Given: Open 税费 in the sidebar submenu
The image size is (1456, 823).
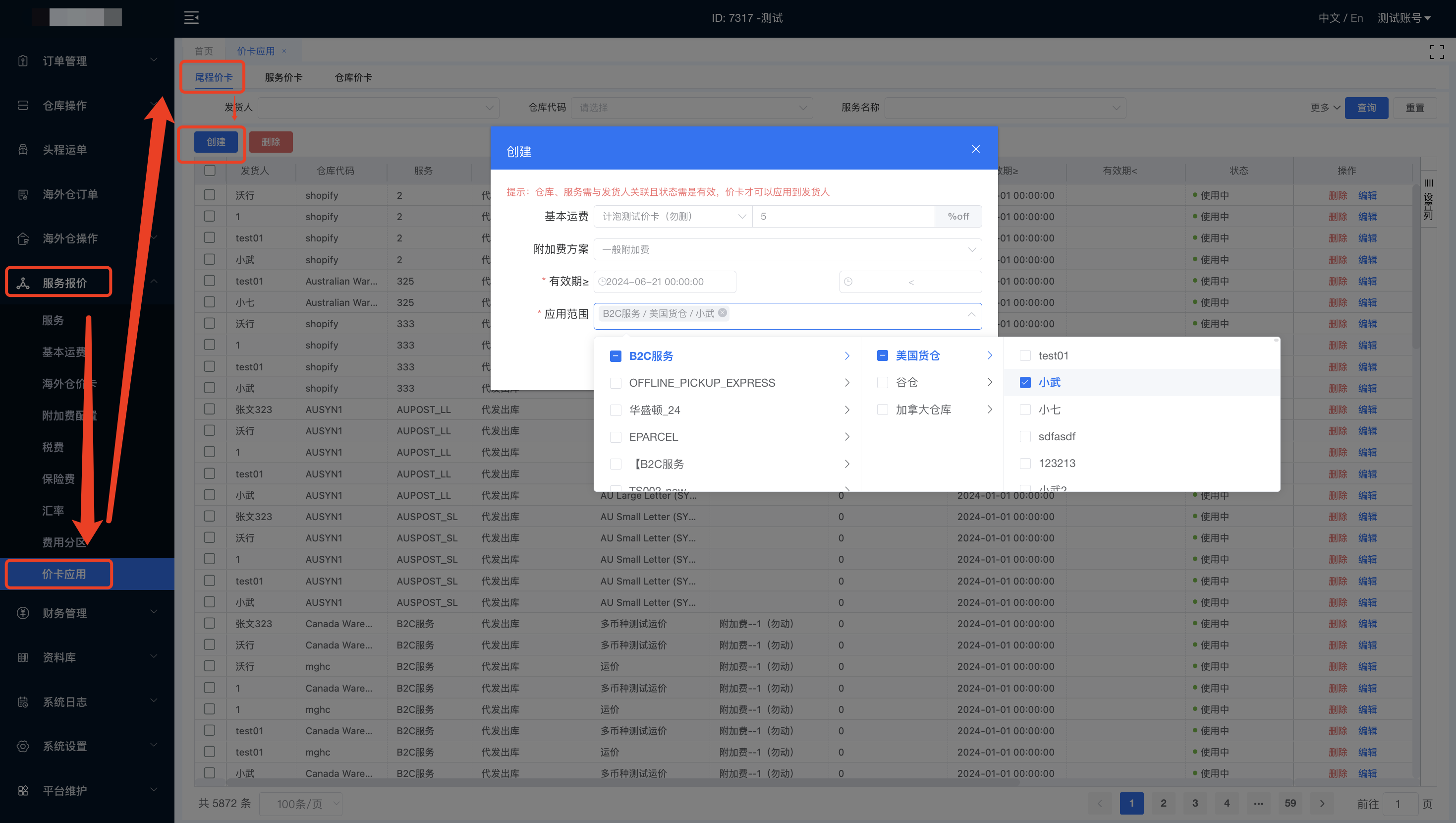Looking at the screenshot, I should 53,447.
